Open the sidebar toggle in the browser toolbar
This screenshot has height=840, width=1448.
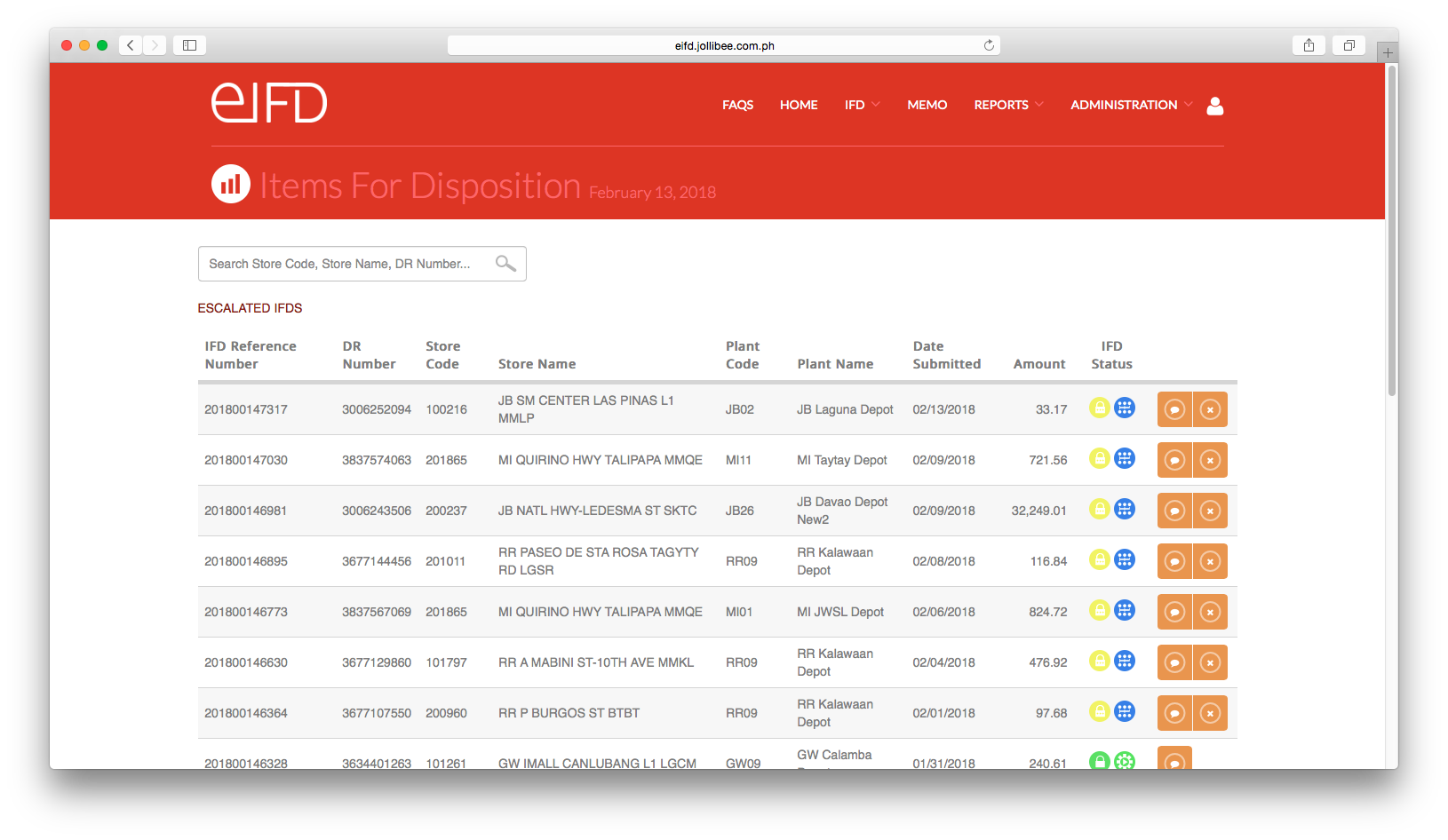coord(188,44)
